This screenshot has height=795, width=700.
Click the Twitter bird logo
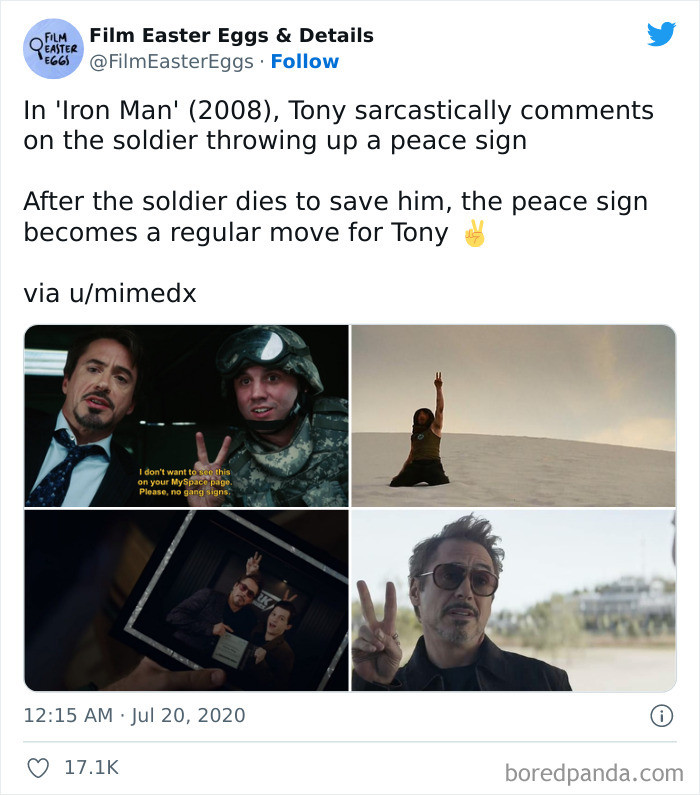coord(661,34)
